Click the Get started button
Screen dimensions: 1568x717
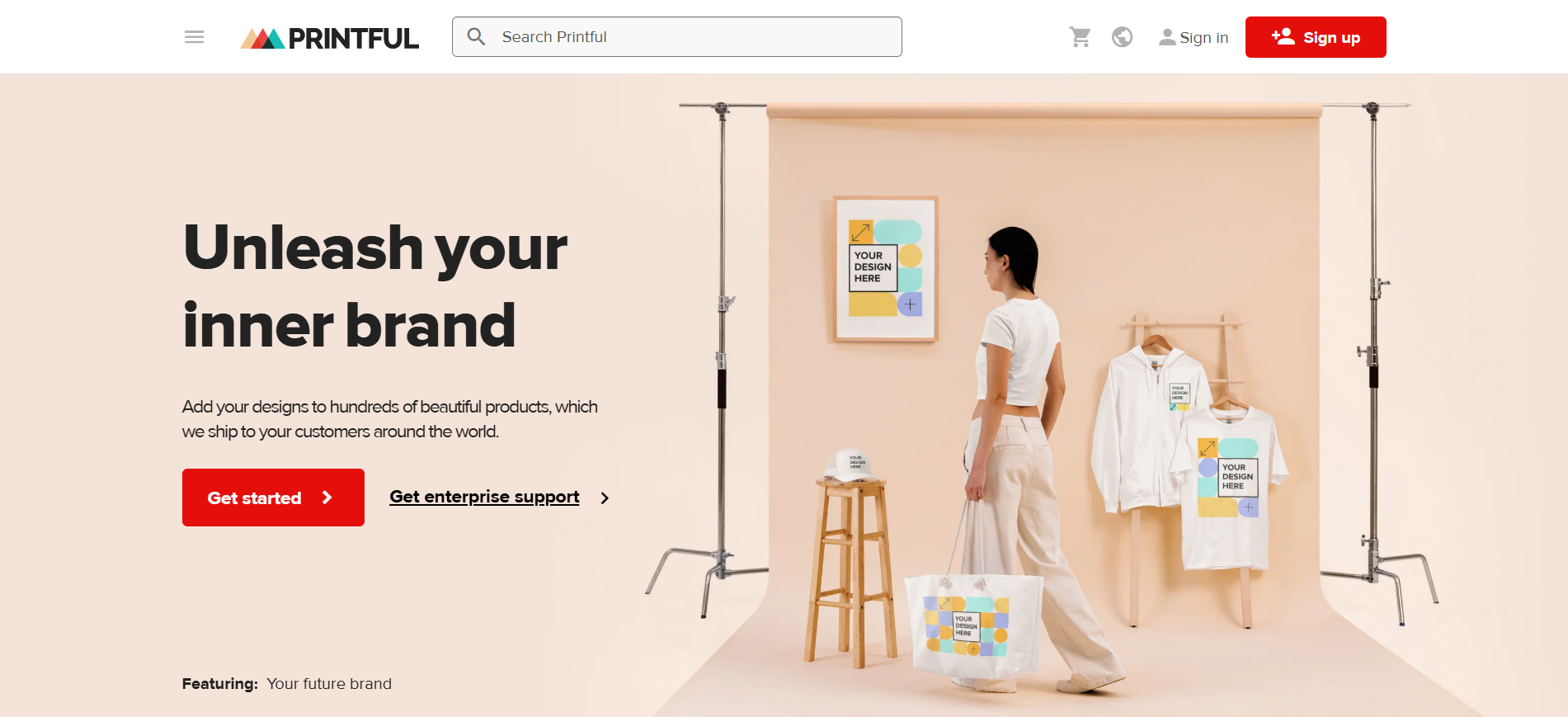(273, 498)
